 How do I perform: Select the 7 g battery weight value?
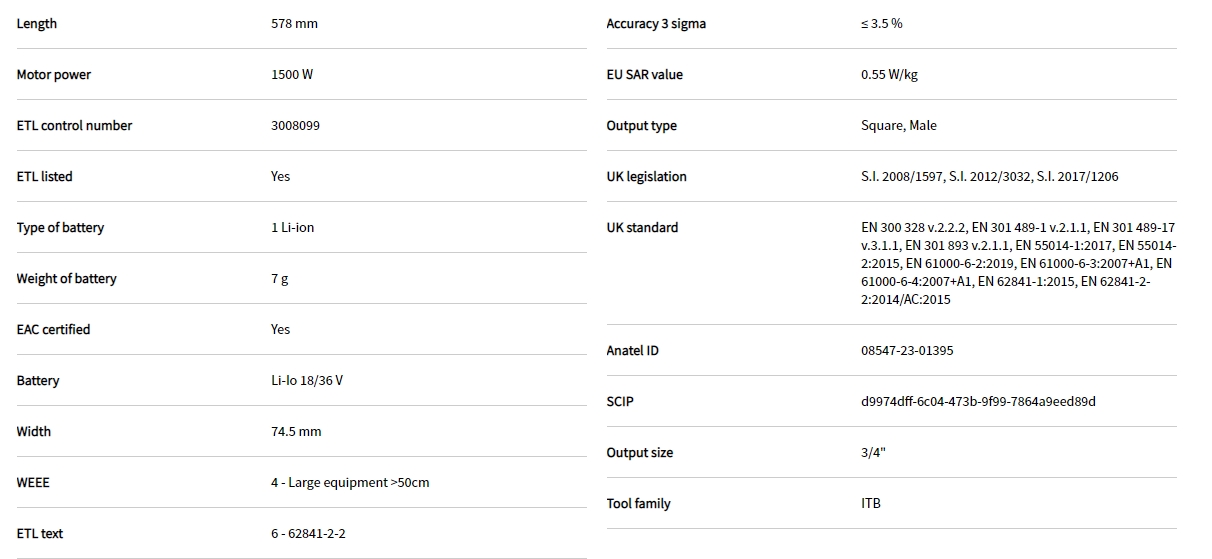279,279
